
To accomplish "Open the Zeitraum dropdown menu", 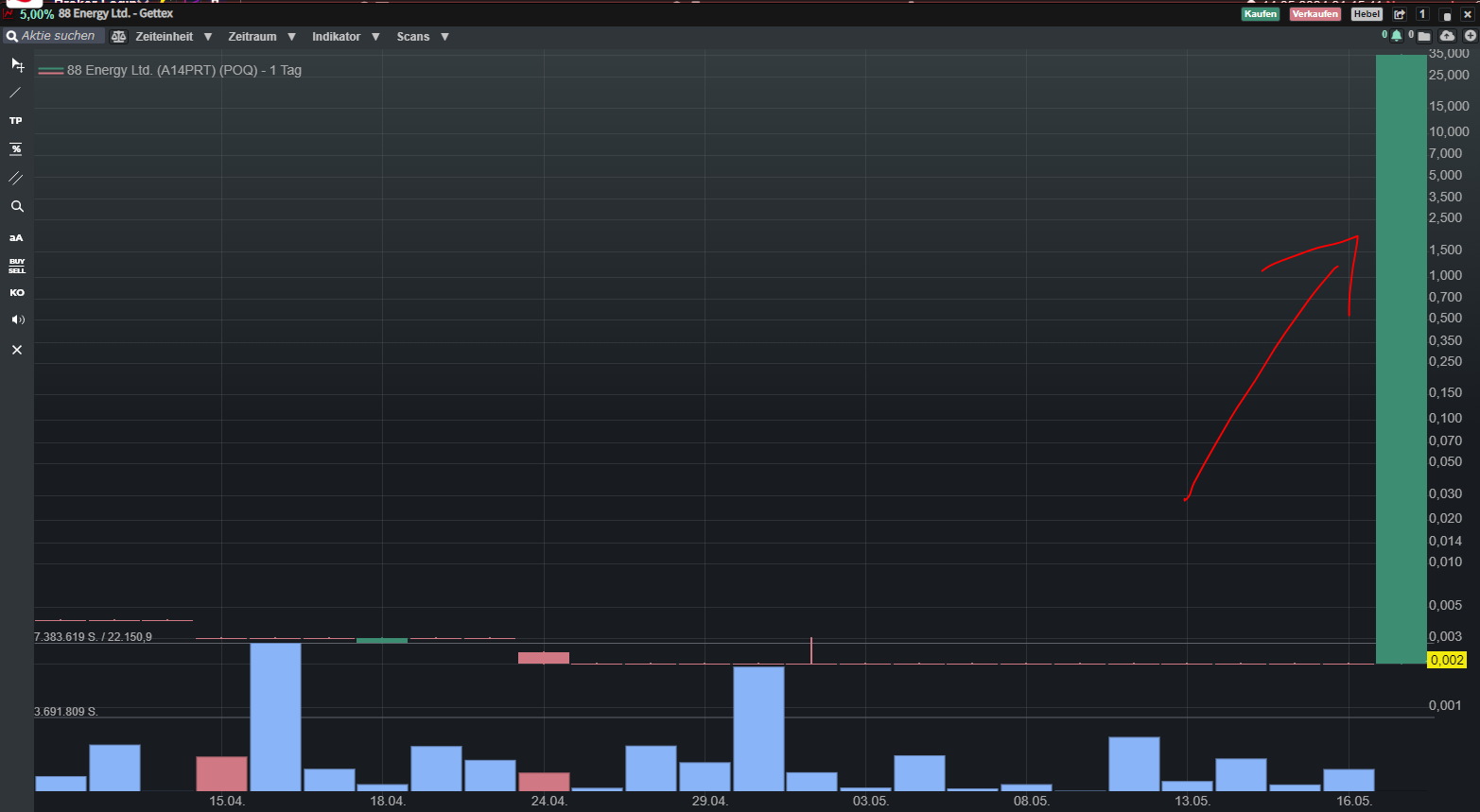I will [x=261, y=37].
